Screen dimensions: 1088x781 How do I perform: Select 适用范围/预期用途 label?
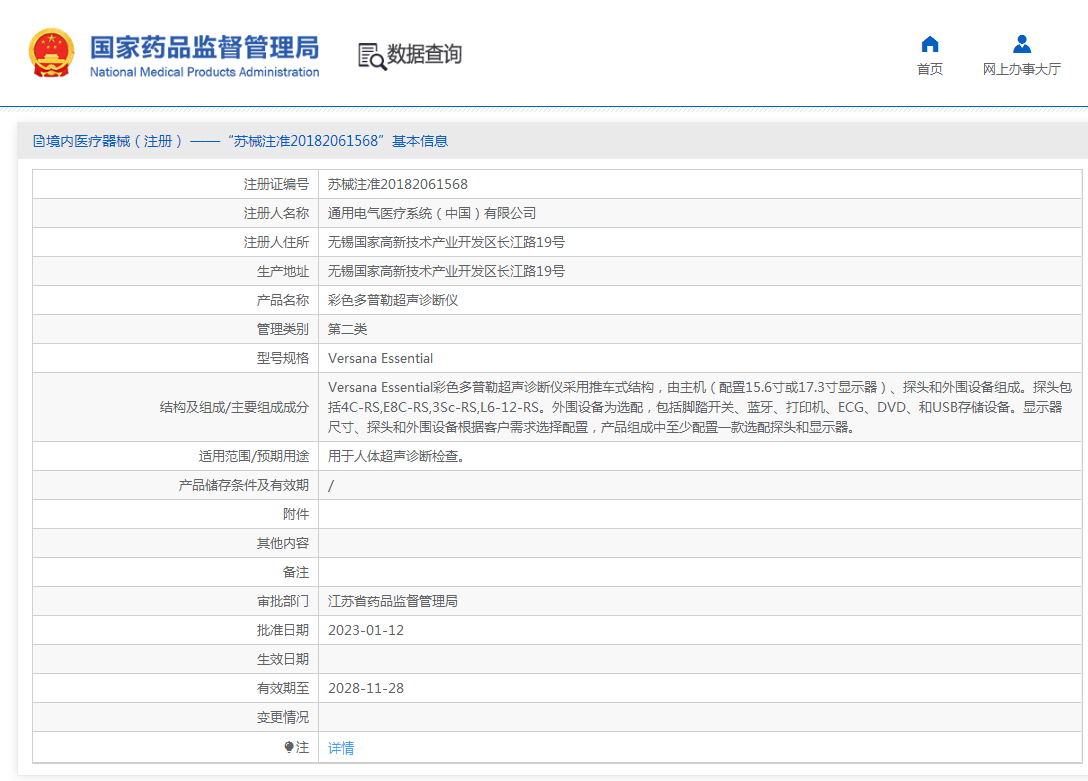pyautogui.click(x=253, y=456)
